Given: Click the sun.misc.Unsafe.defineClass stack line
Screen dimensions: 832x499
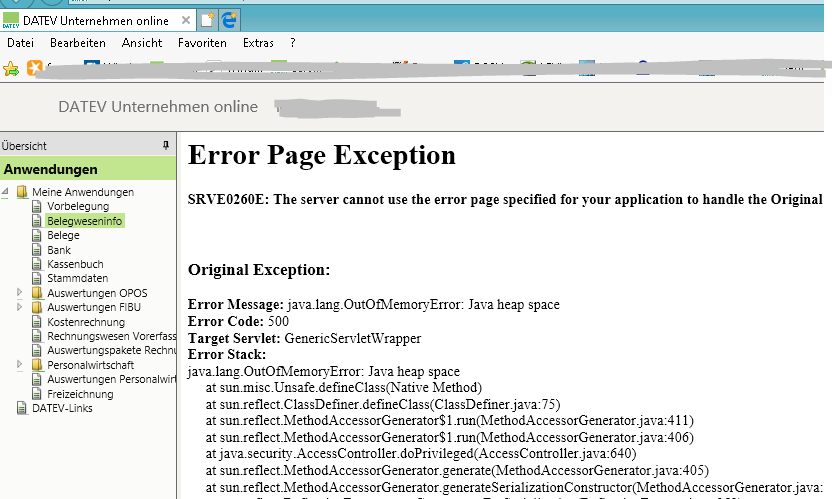Looking at the screenshot, I should [x=344, y=388].
